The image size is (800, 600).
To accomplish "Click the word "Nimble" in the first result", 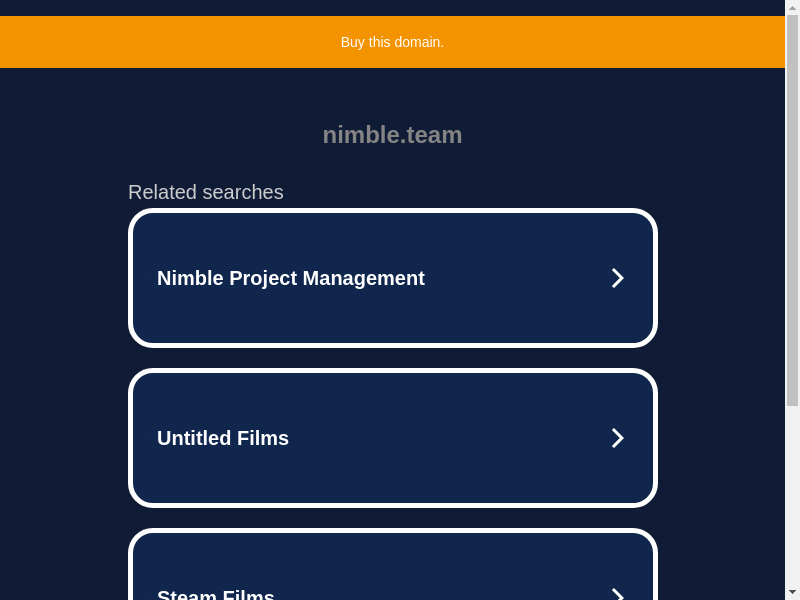I will pos(190,278).
